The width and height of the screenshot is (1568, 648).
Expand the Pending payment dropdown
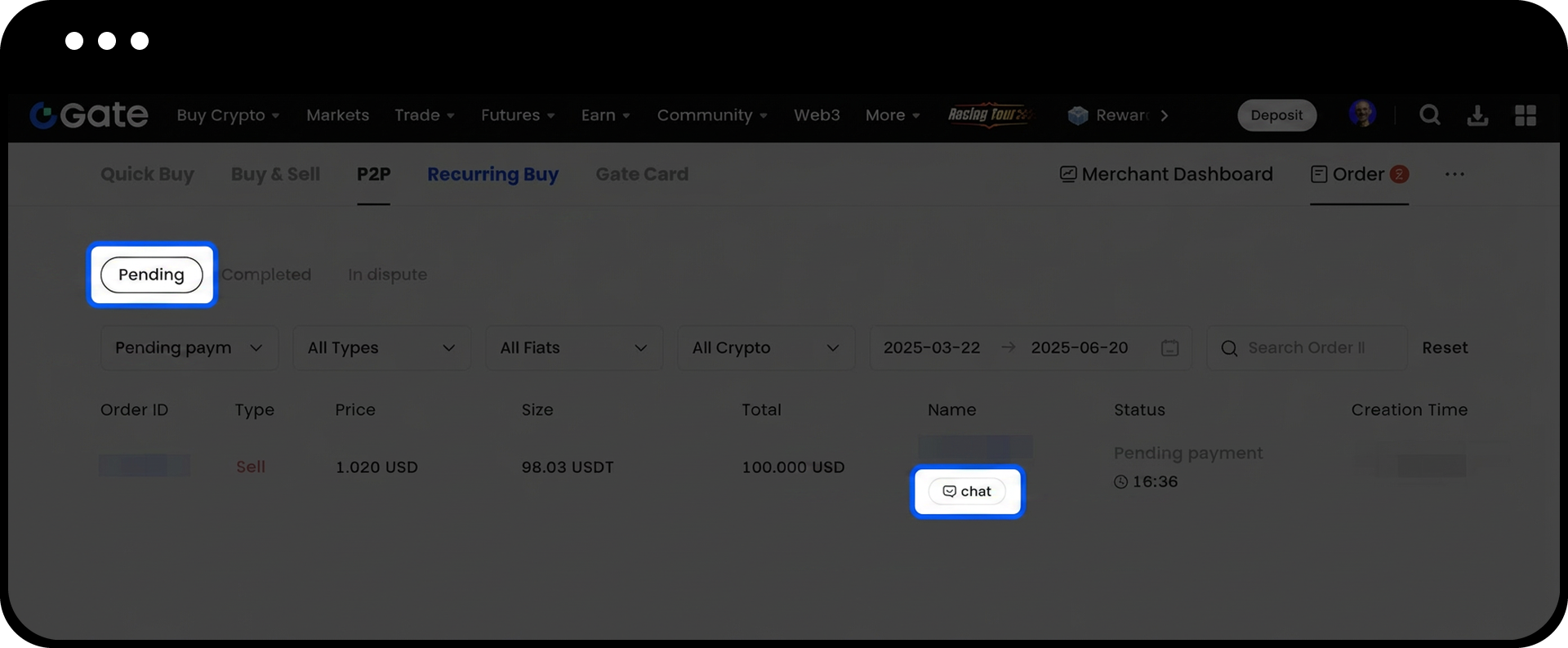[189, 348]
